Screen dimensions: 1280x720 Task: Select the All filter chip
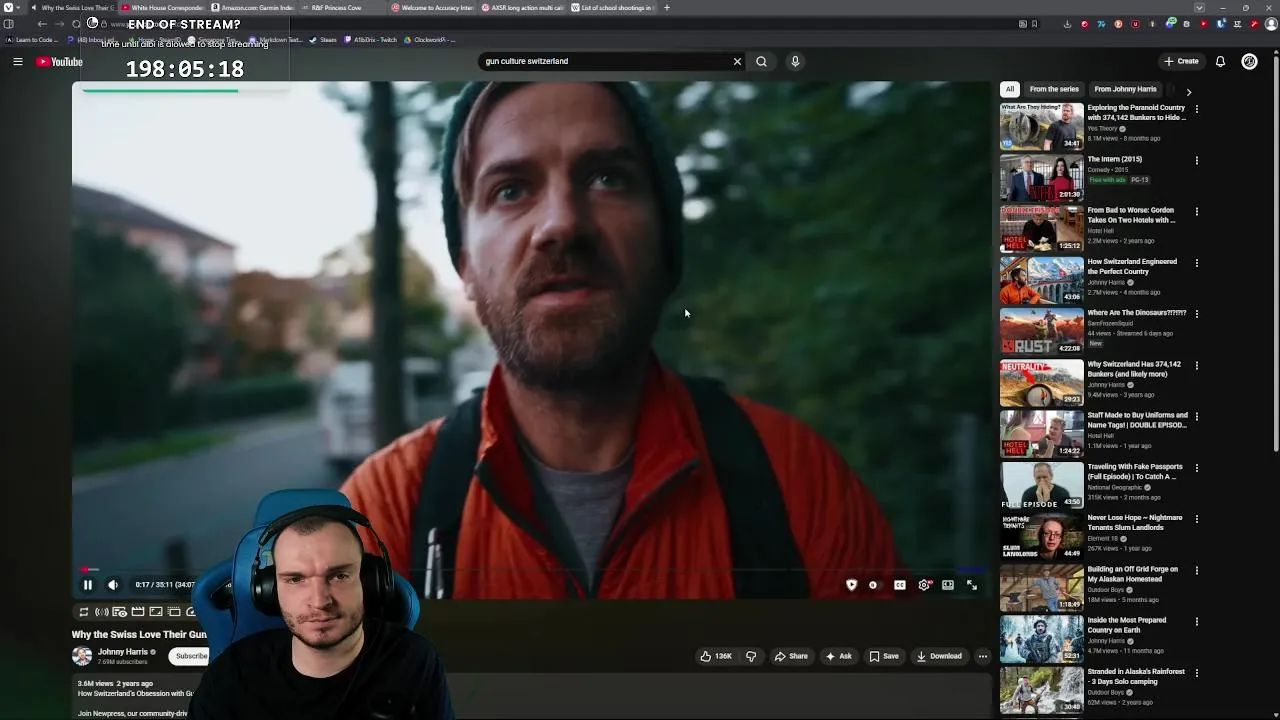tap(1010, 89)
